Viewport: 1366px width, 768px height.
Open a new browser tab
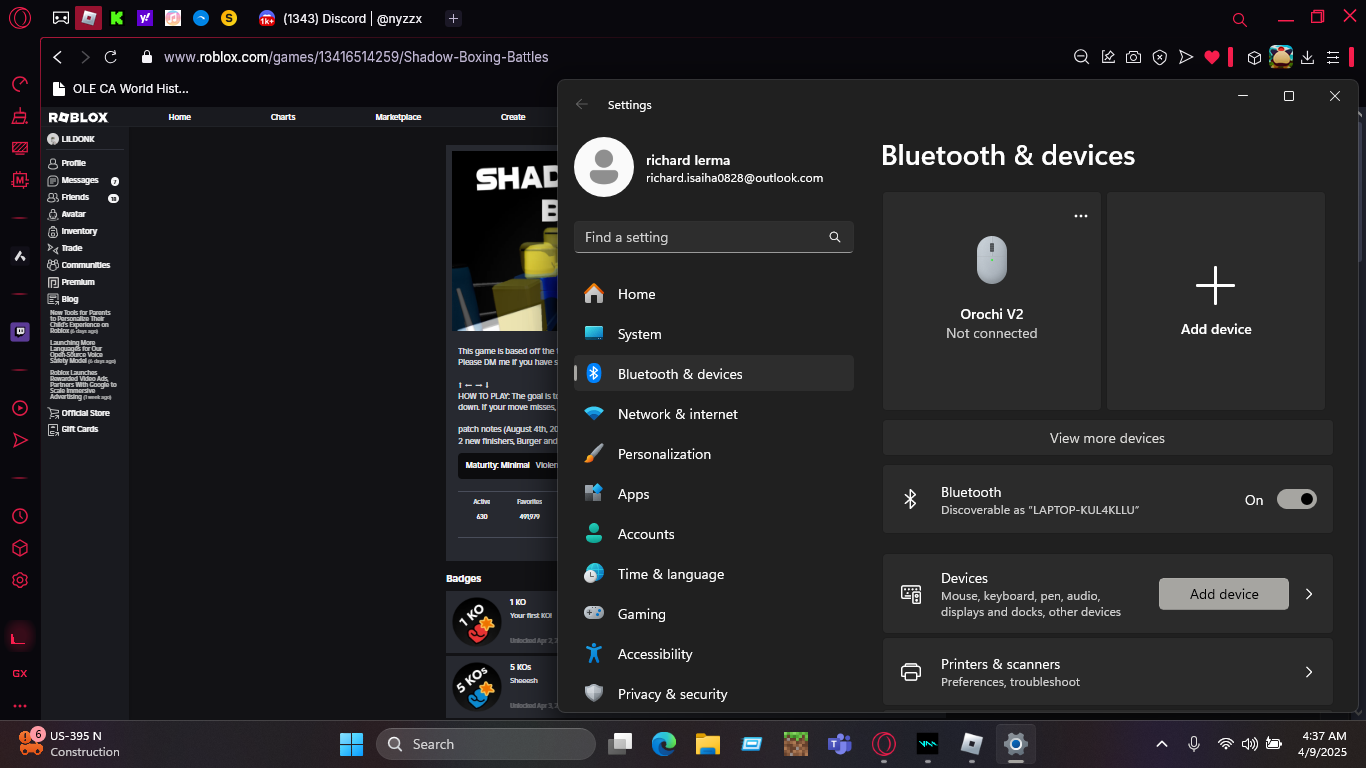[x=453, y=18]
